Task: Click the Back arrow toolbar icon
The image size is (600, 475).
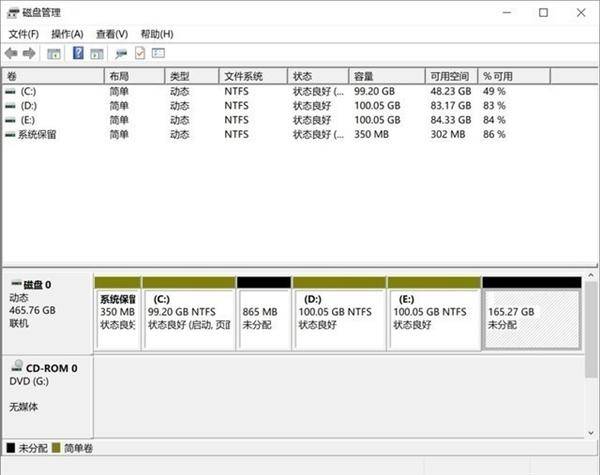Action: (x=11, y=53)
